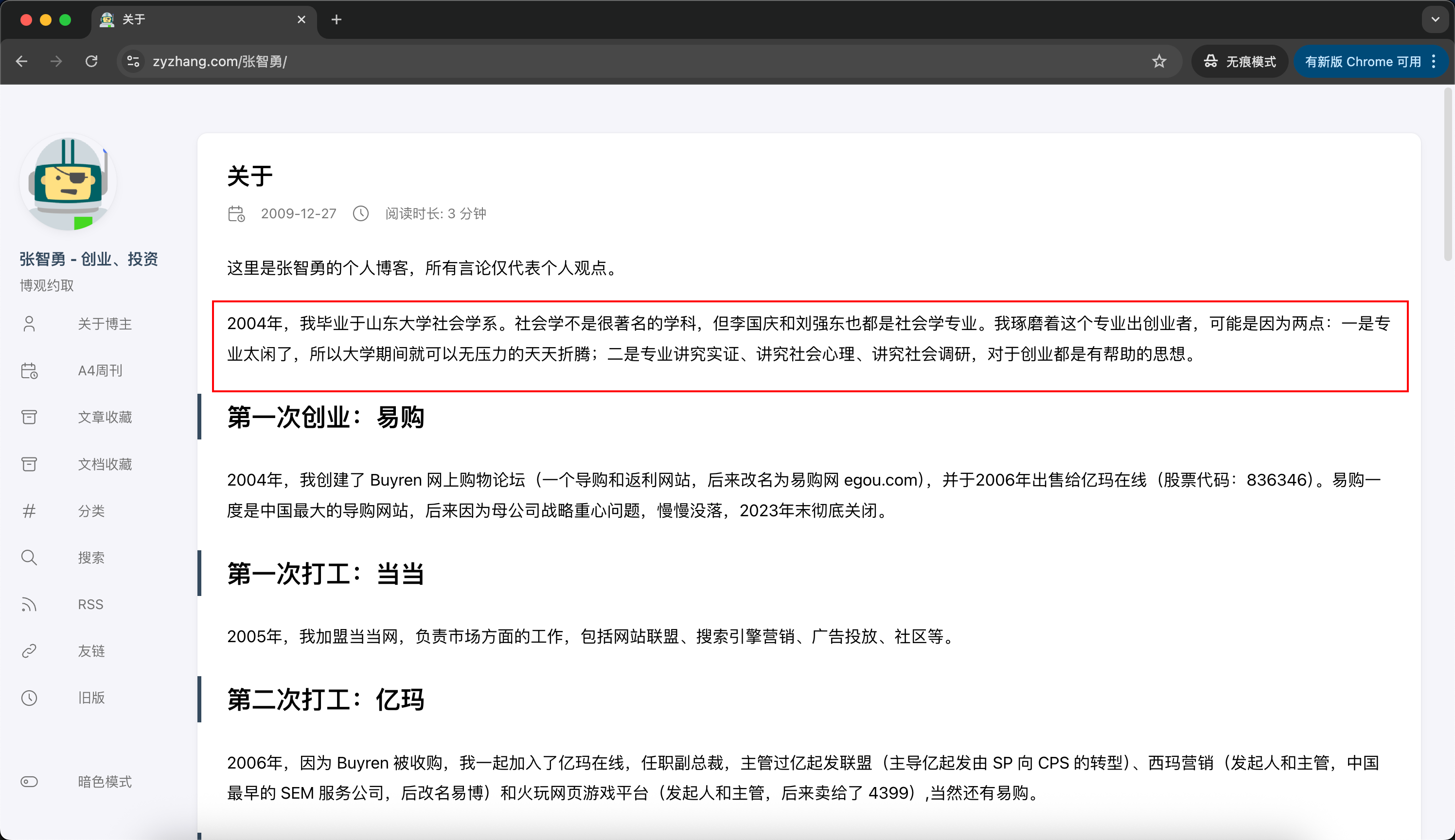Click the archive icon beside 文章收藏
The height and width of the screenshot is (840, 1455).
pos(29,417)
